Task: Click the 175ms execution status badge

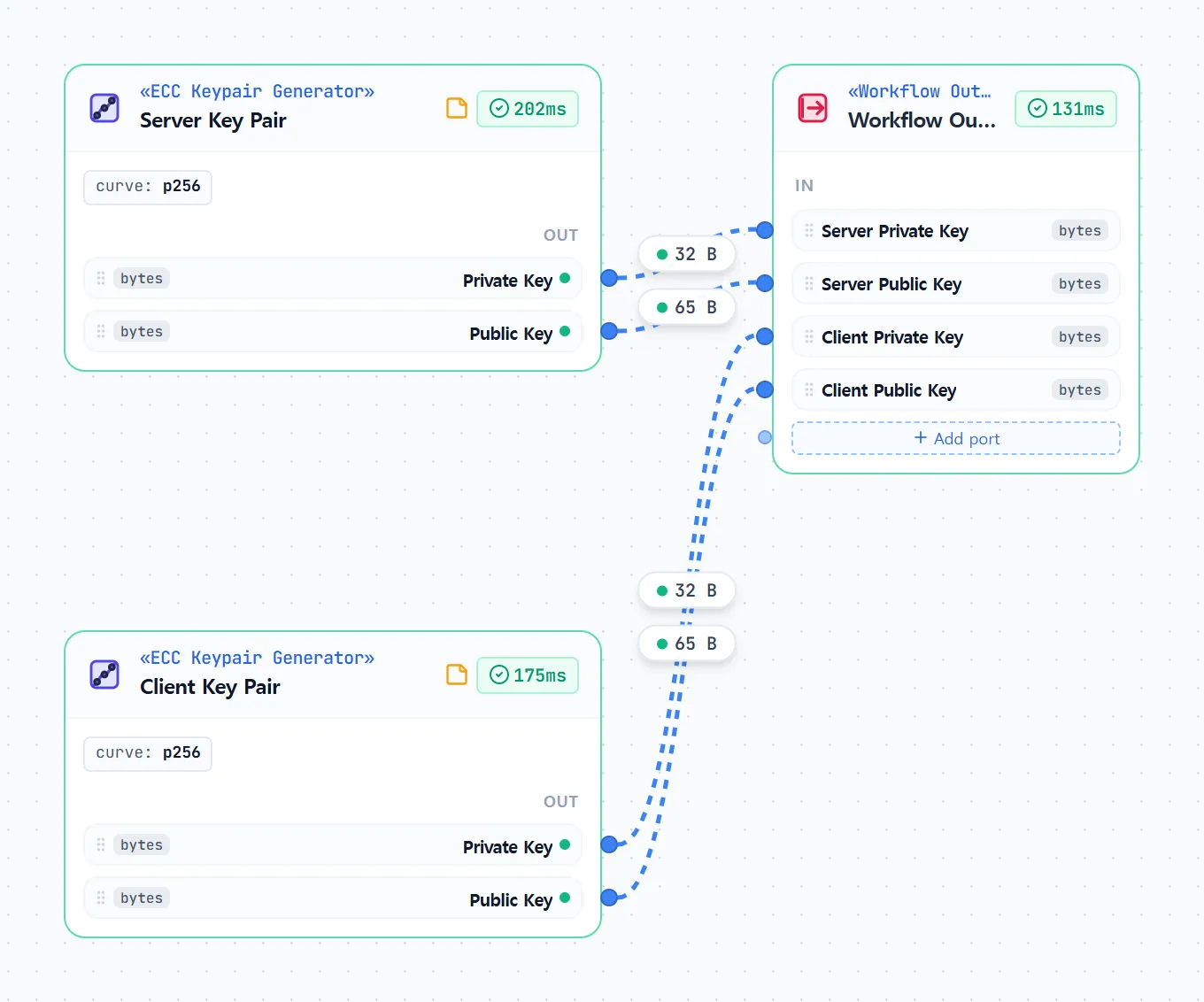Action: (x=528, y=675)
